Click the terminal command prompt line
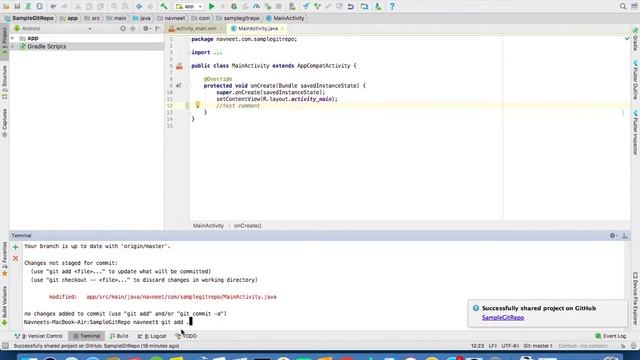This screenshot has height=360, width=640. point(108,322)
